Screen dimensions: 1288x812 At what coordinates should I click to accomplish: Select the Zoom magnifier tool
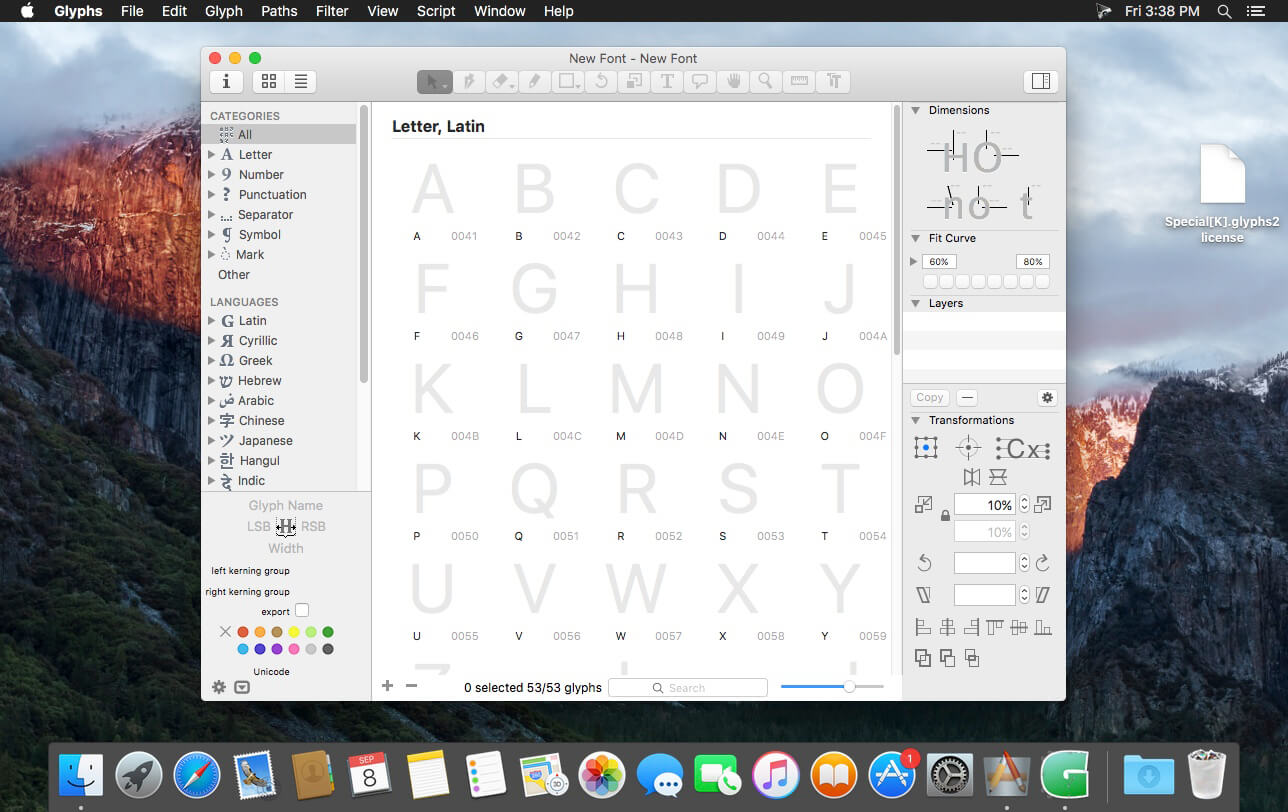pyautogui.click(x=766, y=82)
